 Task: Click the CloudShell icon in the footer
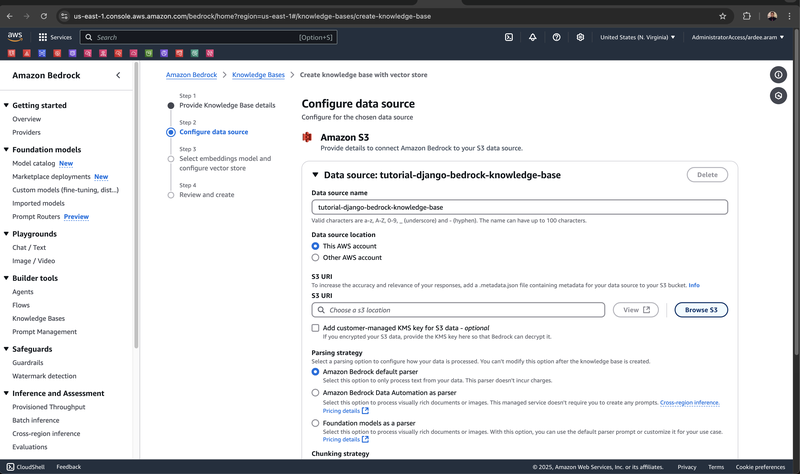(x=10, y=467)
